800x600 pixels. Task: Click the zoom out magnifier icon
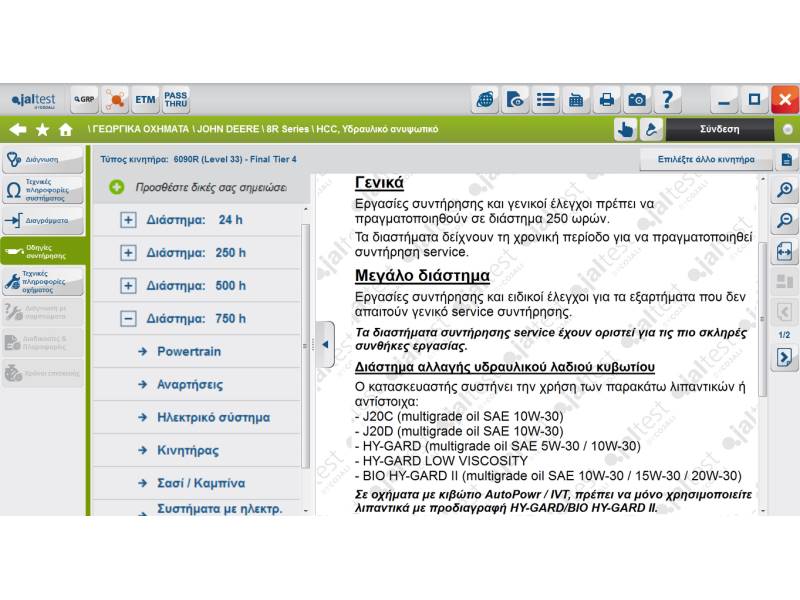click(785, 221)
